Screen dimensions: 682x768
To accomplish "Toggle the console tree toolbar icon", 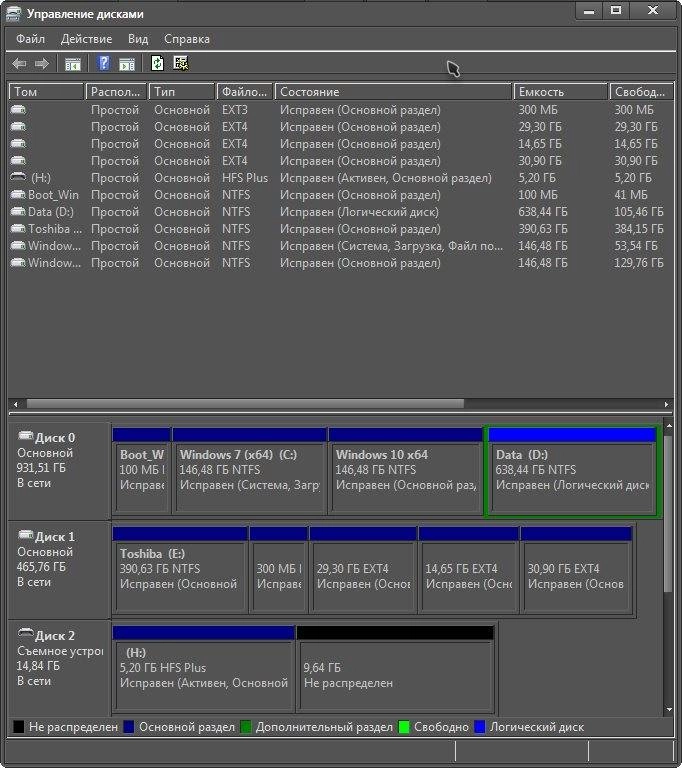I will [x=73, y=64].
